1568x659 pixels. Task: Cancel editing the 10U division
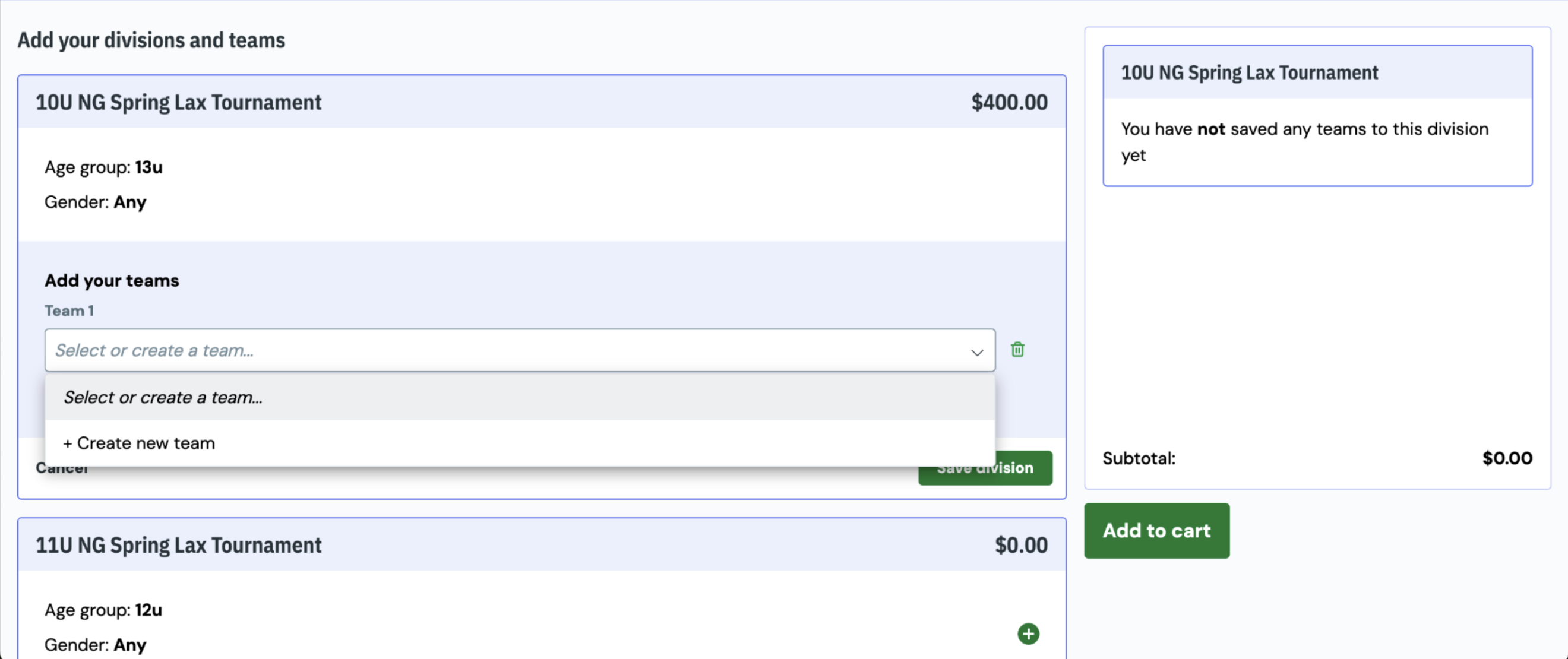pos(62,467)
